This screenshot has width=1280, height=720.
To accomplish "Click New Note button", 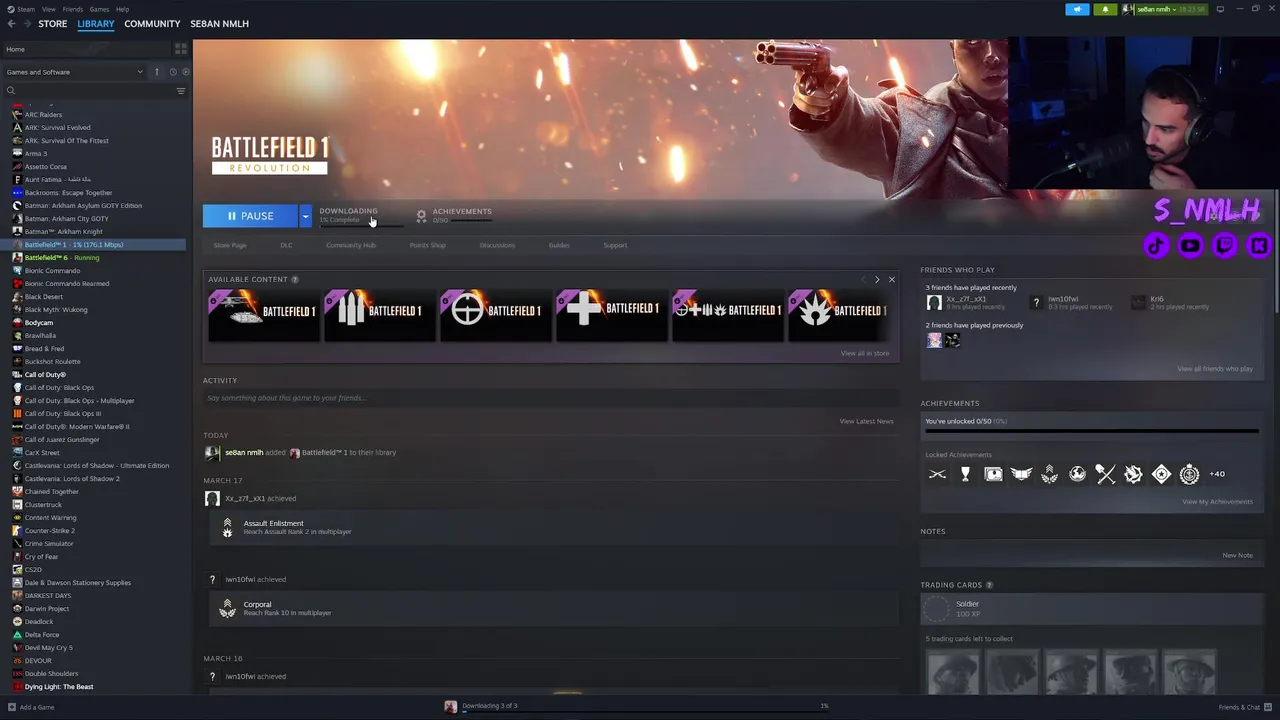I will point(1237,556).
